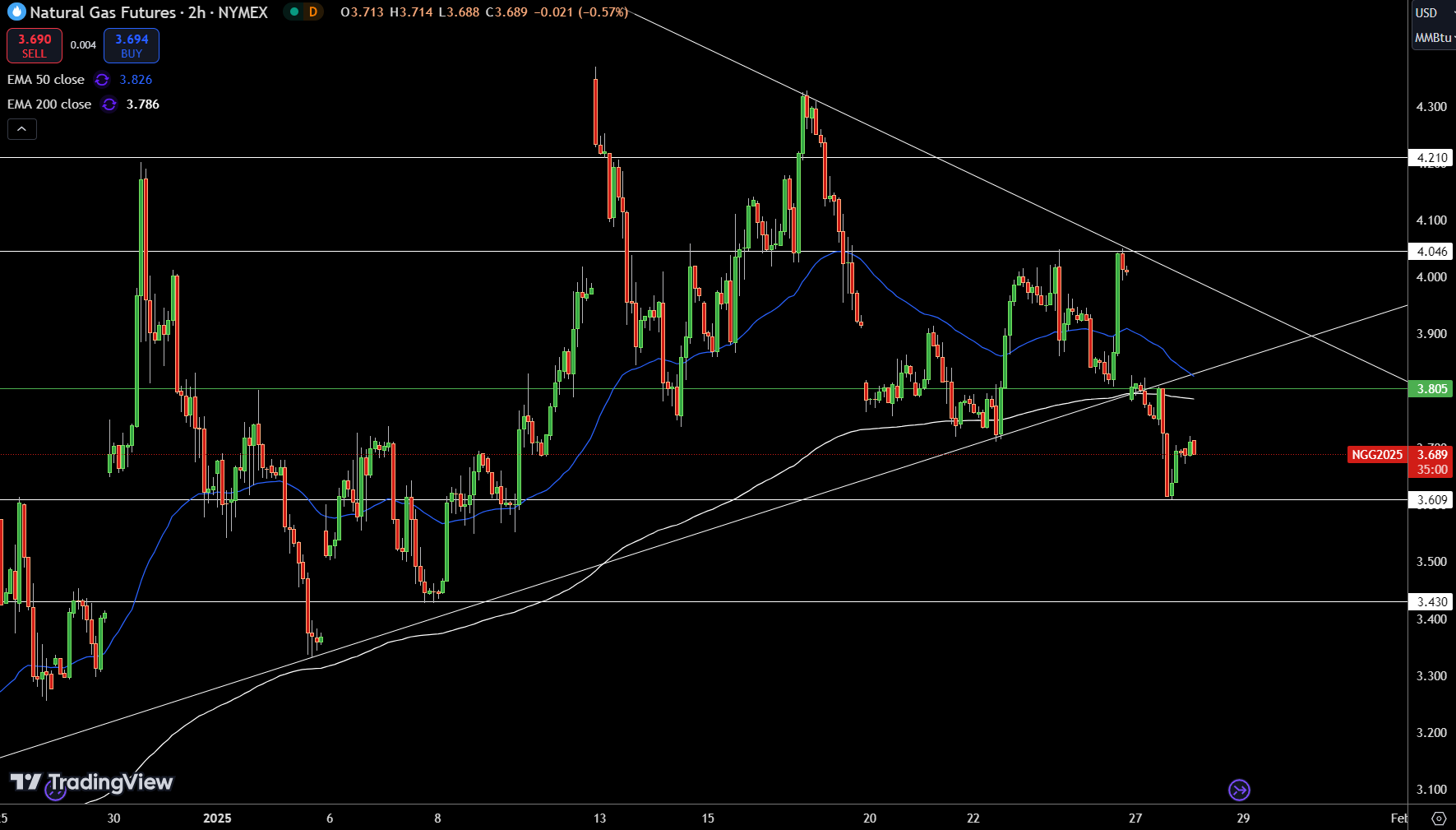Click the 2h interval label
This screenshot has width=1456, height=830.
pyautogui.click(x=196, y=12)
